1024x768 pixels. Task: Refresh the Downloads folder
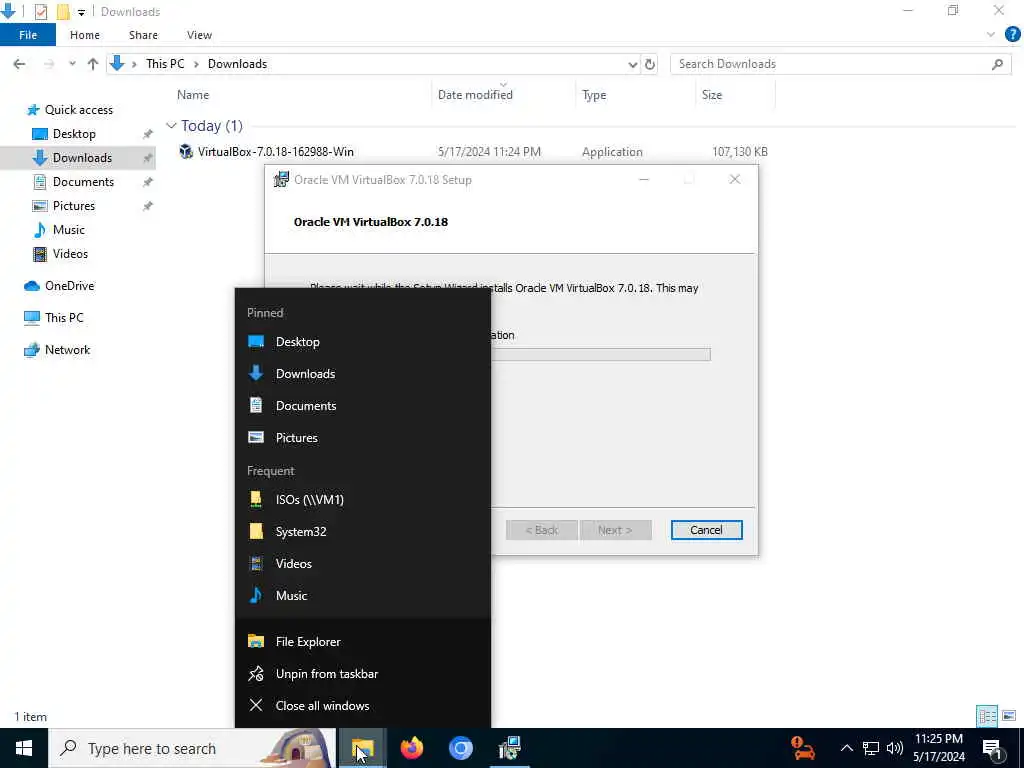[x=650, y=64]
